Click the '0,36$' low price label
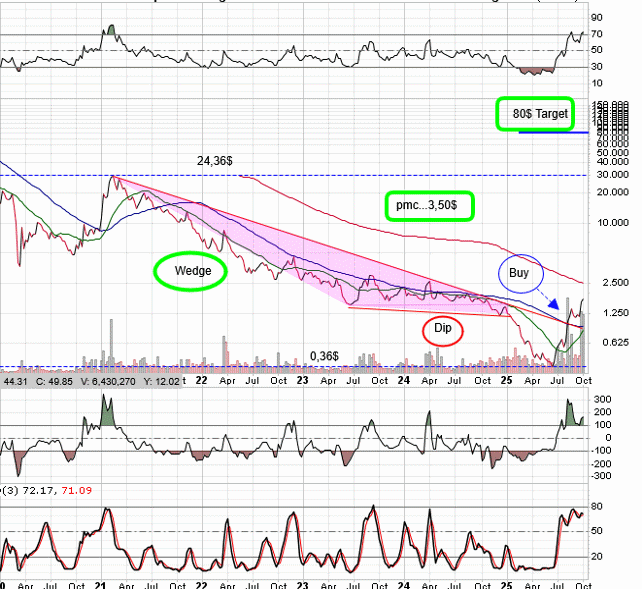The width and height of the screenshot is (642, 589). click(325, 355)
